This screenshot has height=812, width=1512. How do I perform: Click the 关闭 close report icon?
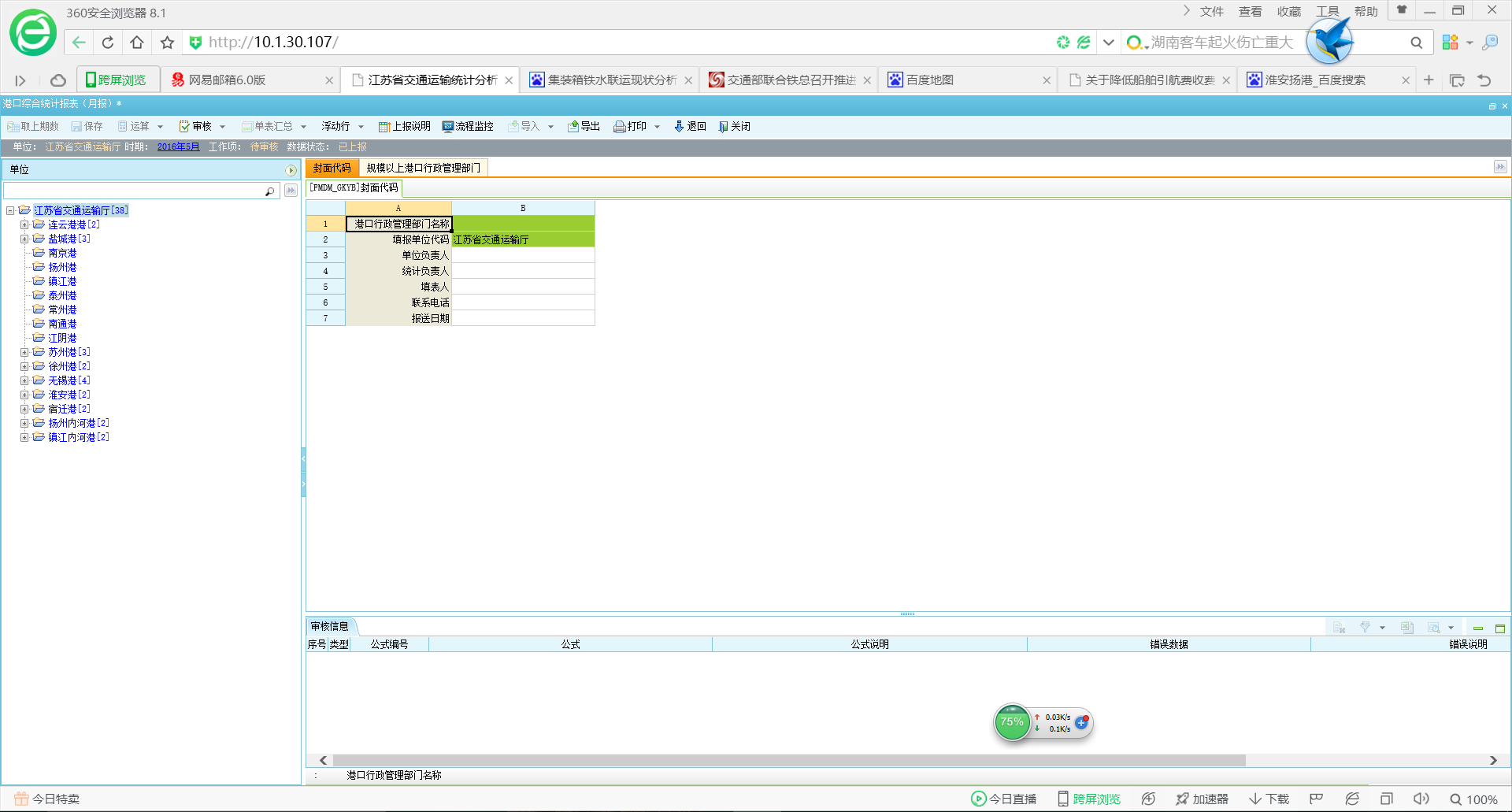click(723, 127)
